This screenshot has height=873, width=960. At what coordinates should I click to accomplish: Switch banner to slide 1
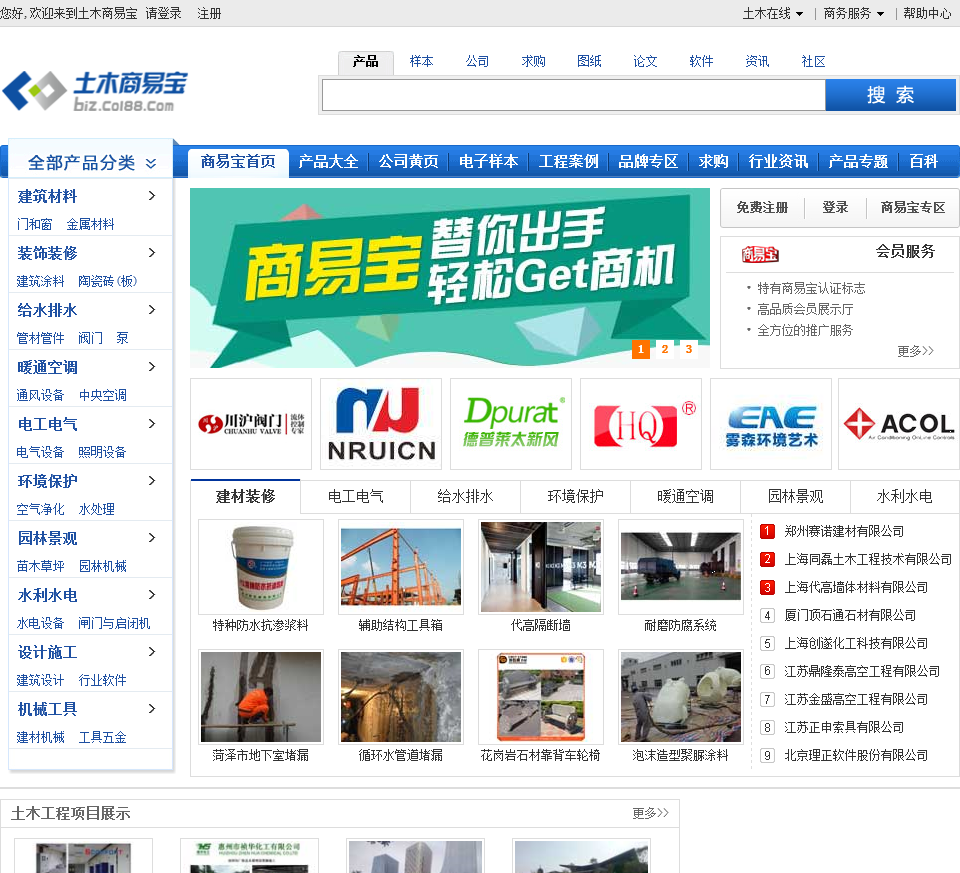(x=640, y=349)
